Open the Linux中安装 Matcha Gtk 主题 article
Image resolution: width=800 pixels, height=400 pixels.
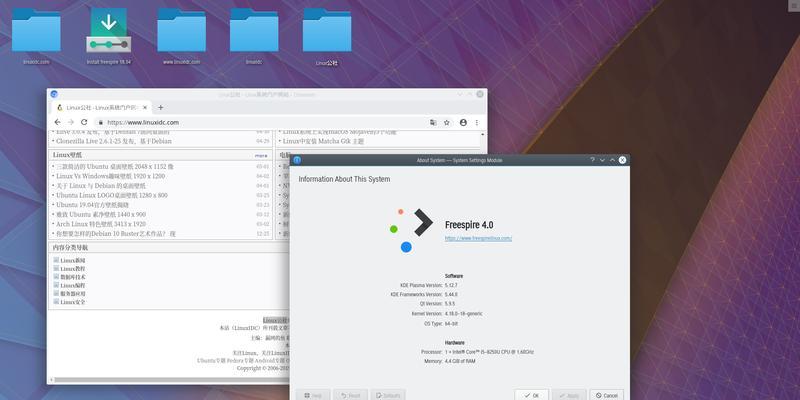pos(323,141)
